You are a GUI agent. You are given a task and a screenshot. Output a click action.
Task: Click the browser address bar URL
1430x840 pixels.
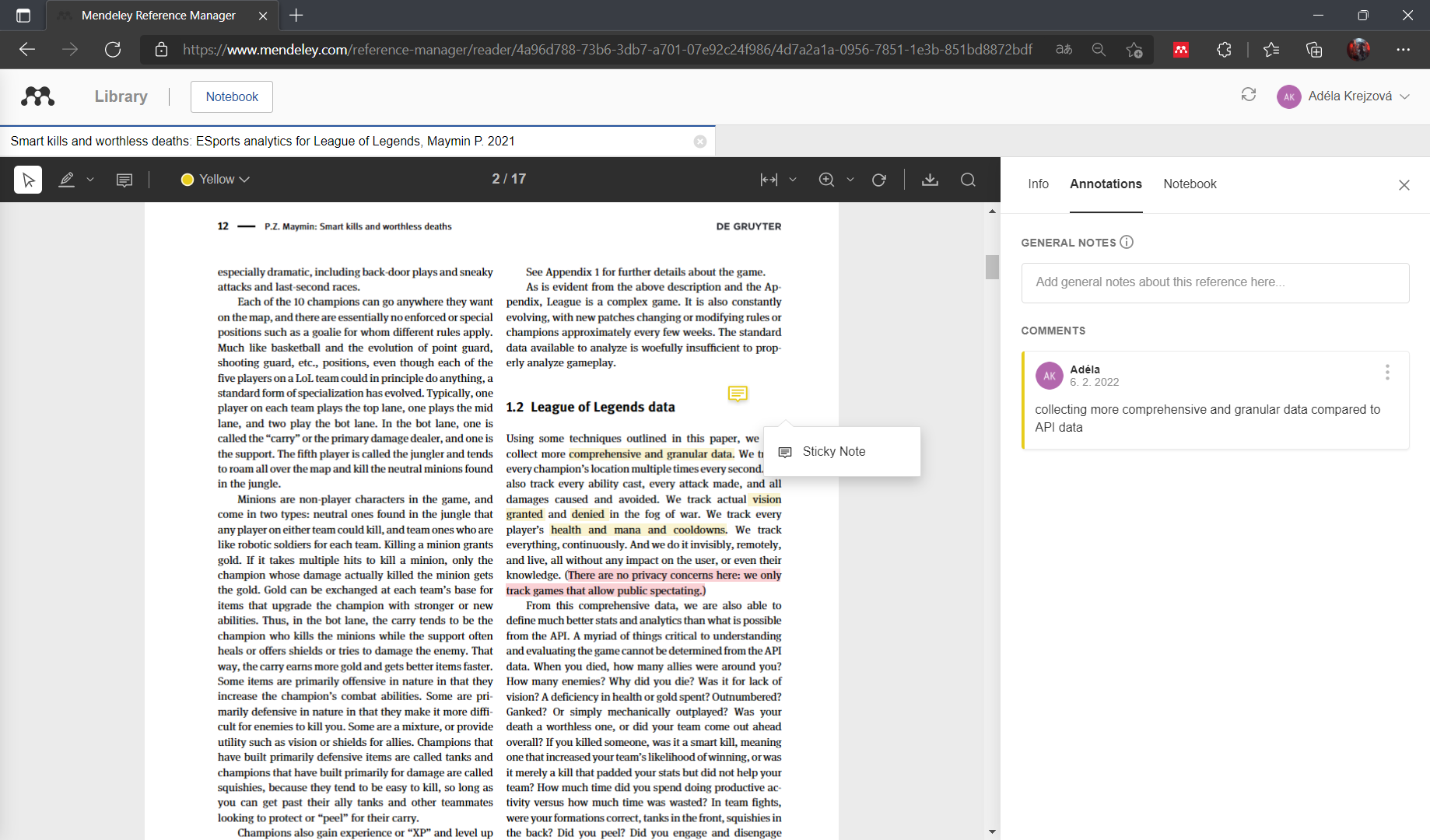[x=608, y=50]
